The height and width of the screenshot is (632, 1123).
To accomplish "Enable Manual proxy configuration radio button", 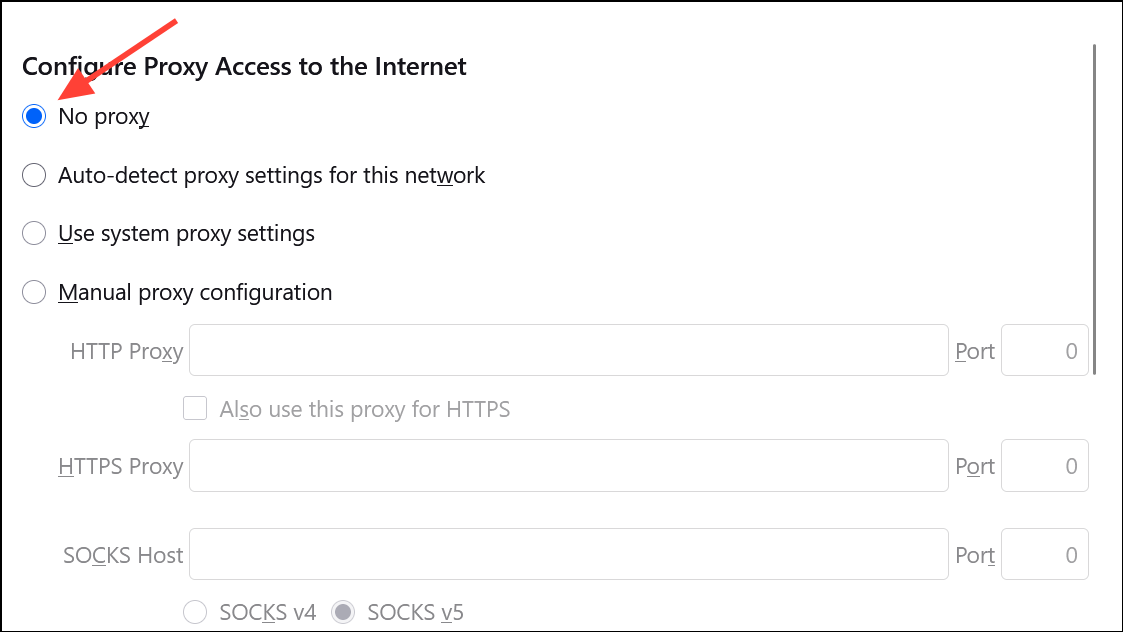I will (x=34, y=293).
